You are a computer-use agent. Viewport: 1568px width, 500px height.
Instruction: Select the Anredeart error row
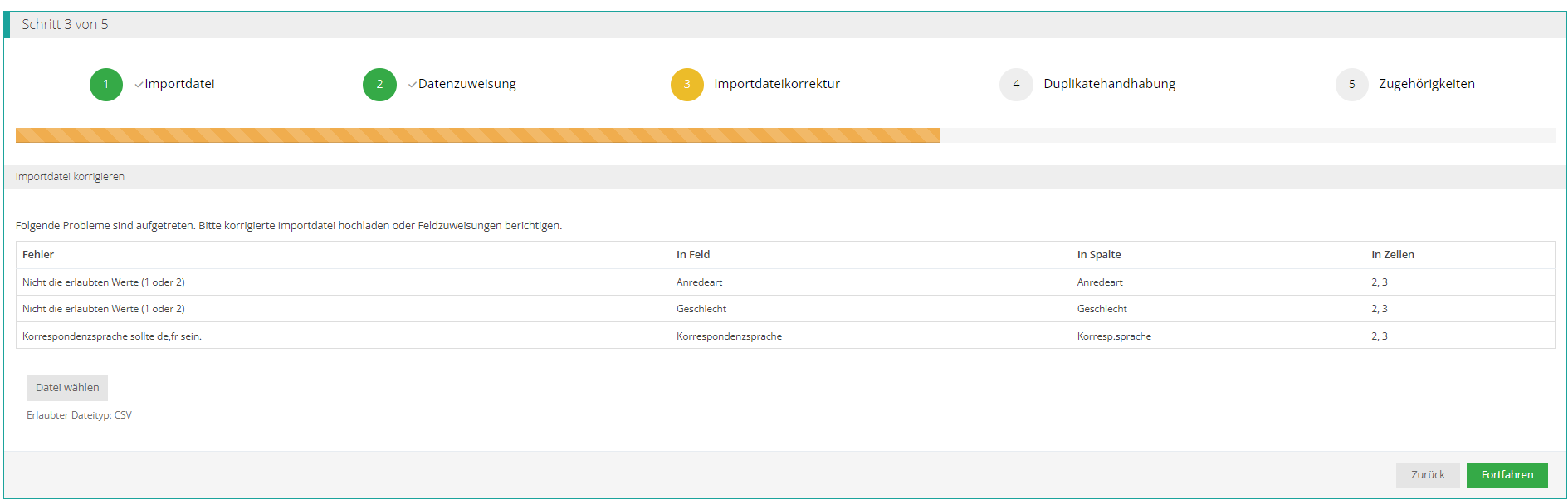784,282
